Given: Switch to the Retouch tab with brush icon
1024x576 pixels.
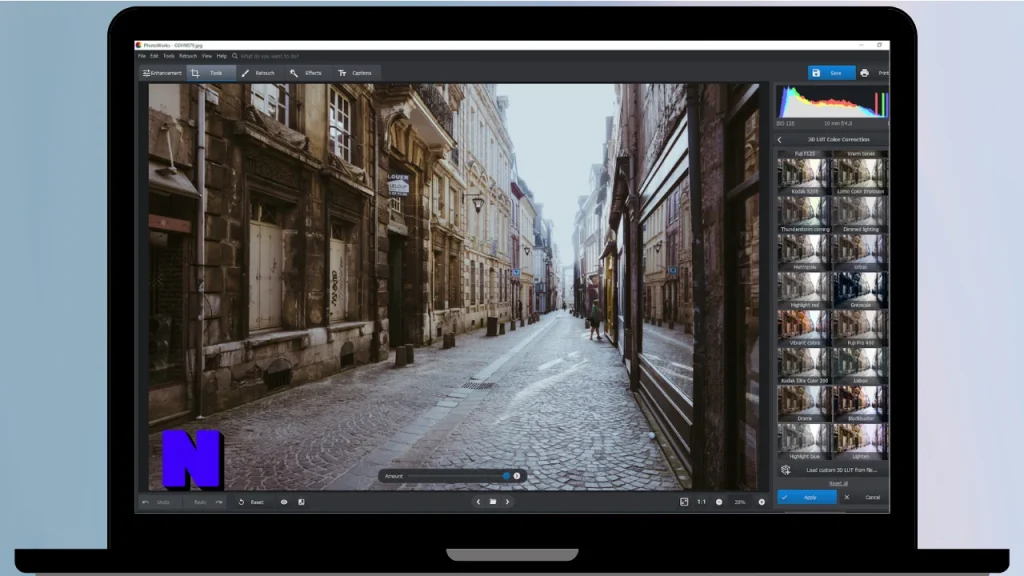Looking at the screenshot, I should pos(259,73).
